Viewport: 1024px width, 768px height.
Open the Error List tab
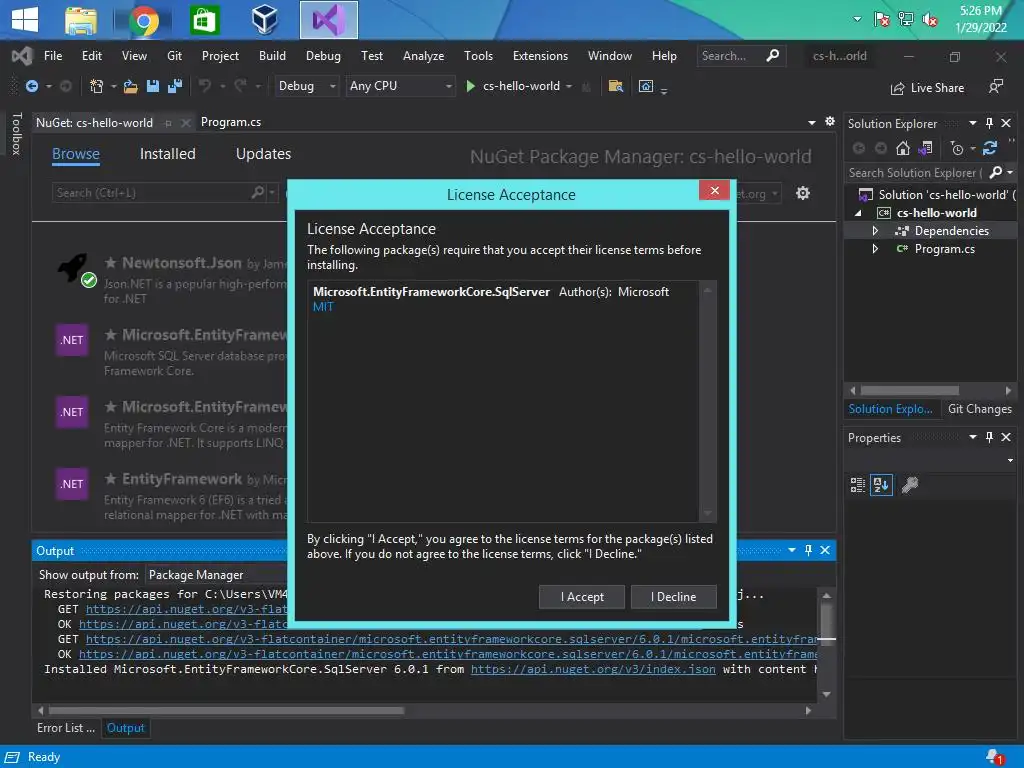pyautogui.click(x=66, y=728)
